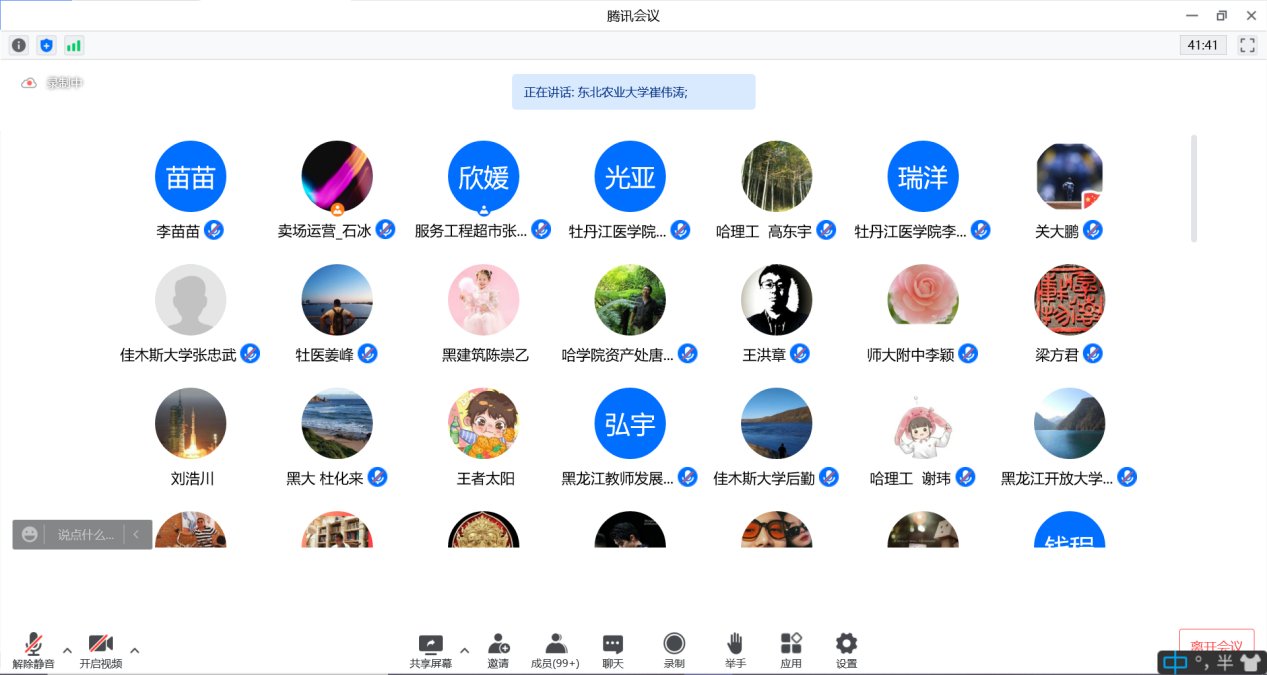Click the 说点什么 chat input field
The image size is (1267, 675).
pyautogui.click(x=86, y=535)
